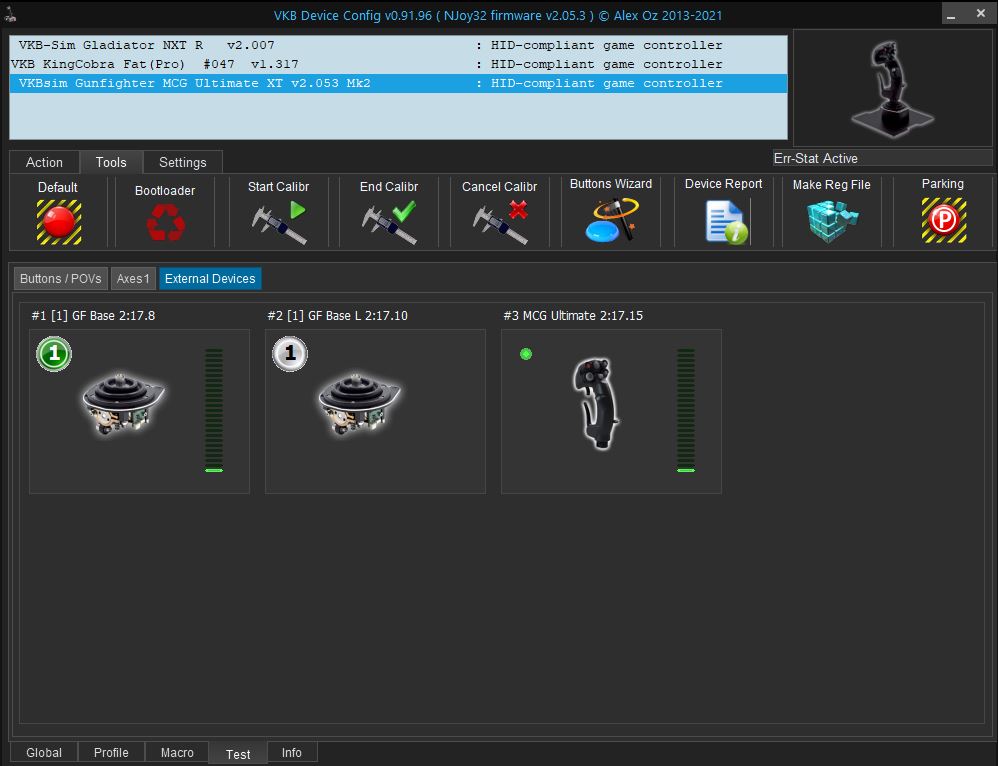
Task: Switch to the Axes1 tab
Action: (133, 279)
